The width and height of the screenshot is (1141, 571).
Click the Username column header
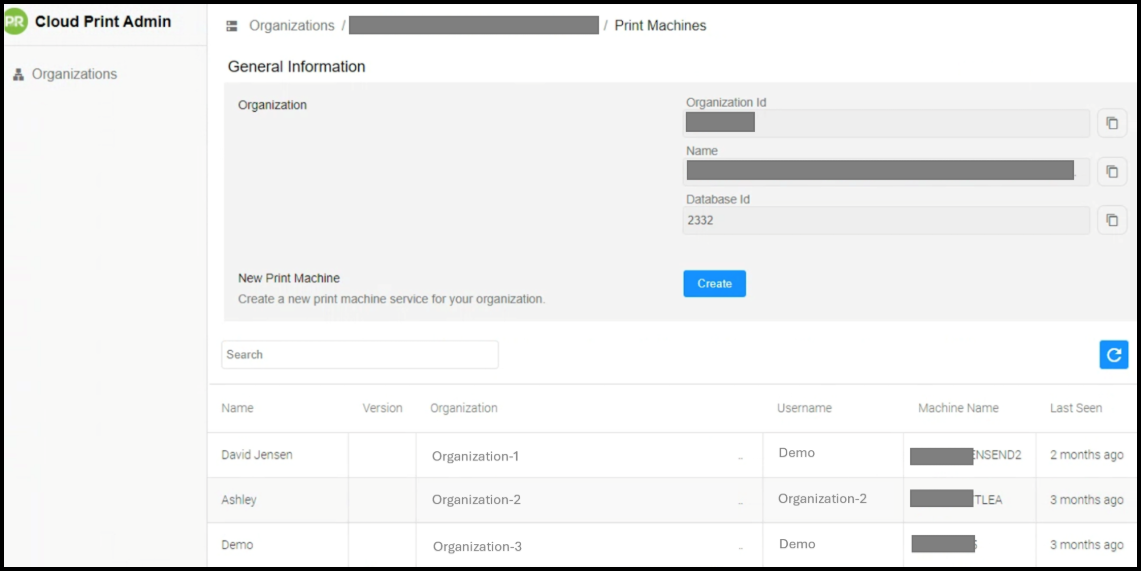point(804,408)
